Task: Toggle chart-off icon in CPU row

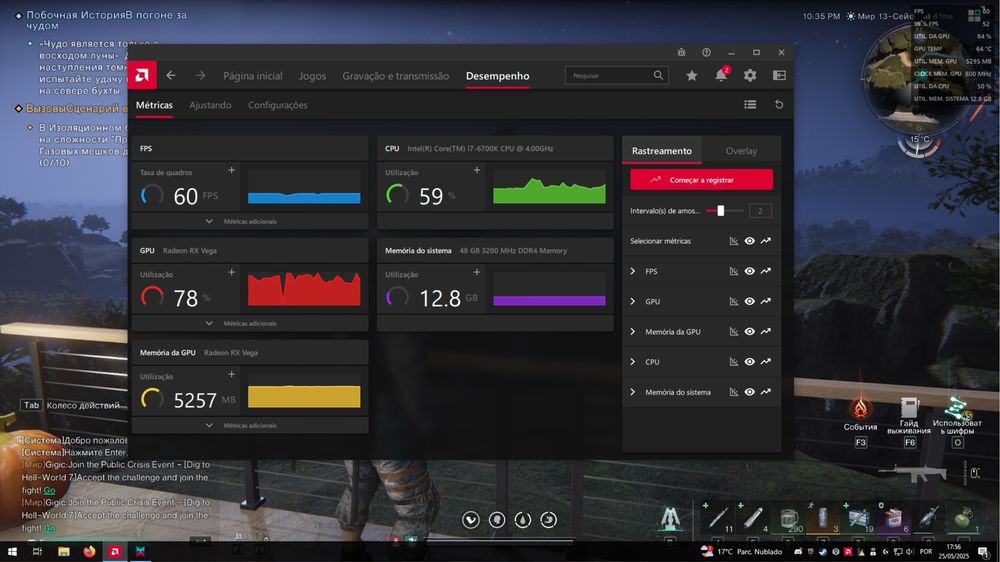Action: [733, 362]
